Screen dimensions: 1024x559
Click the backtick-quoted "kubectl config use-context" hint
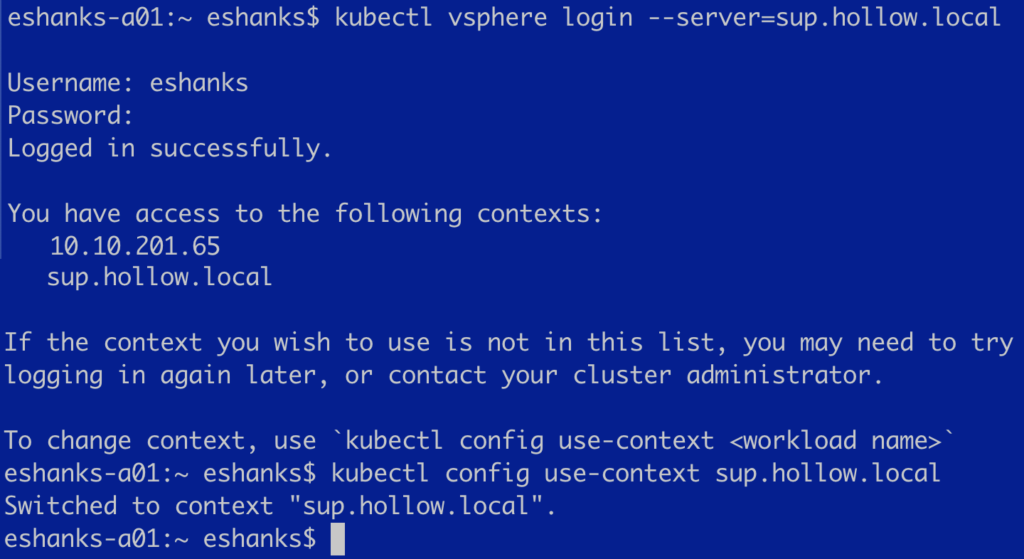519,440
